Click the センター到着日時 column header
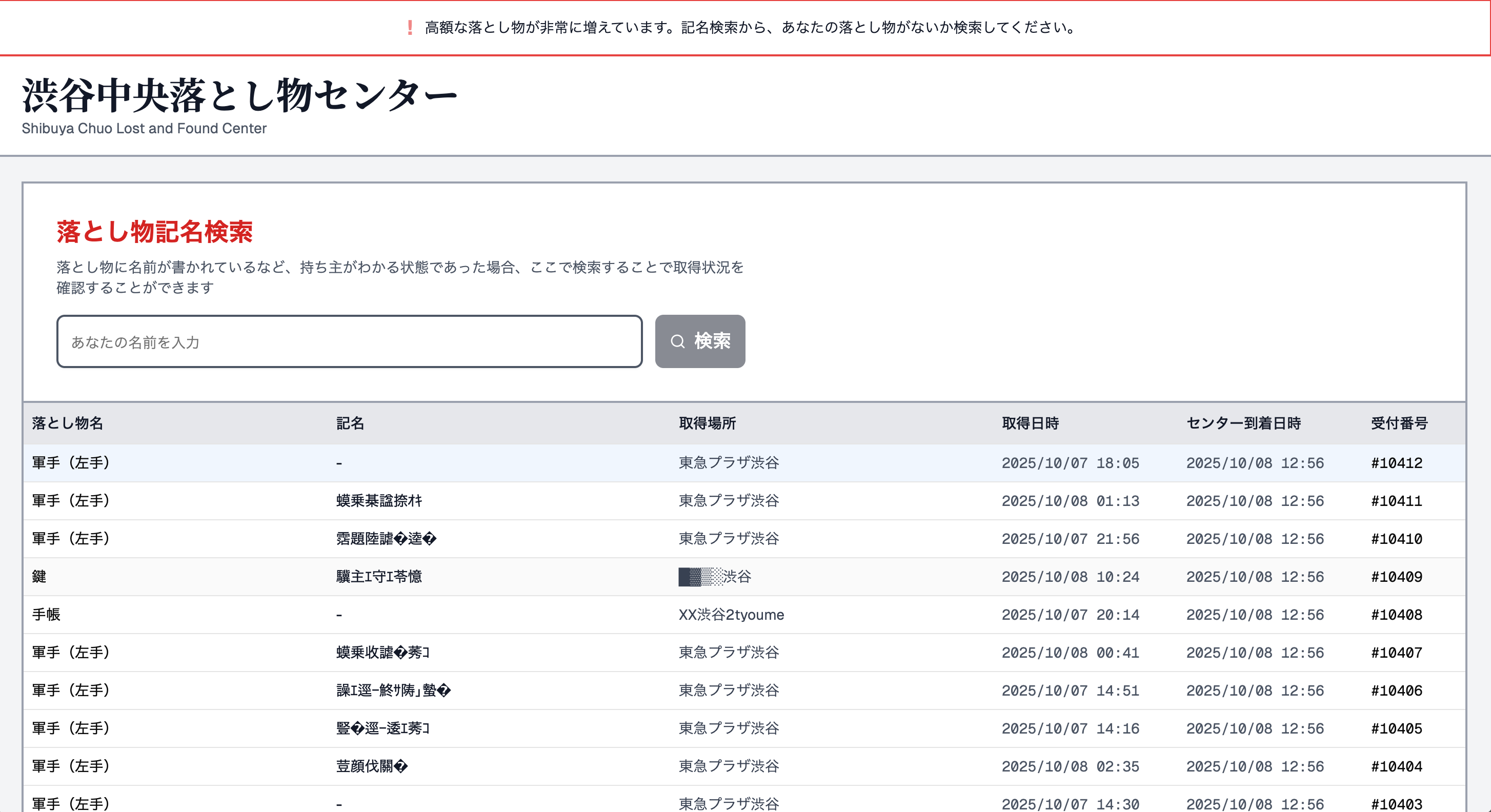Viewport: 1491px width, 812px height. tap(1243, 423)
